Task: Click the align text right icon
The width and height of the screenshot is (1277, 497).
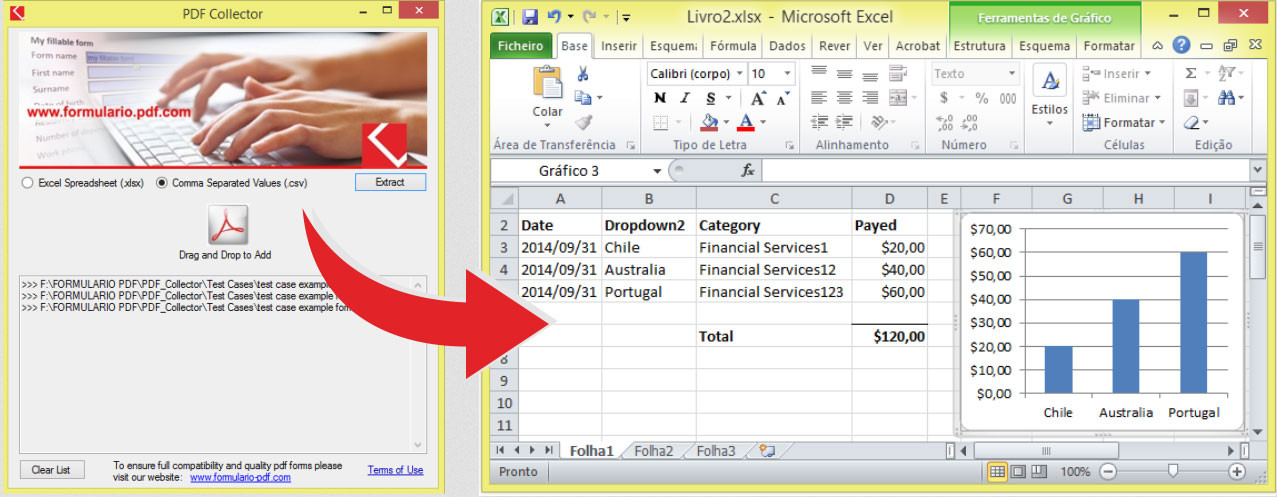Action: tap(870, 98)
